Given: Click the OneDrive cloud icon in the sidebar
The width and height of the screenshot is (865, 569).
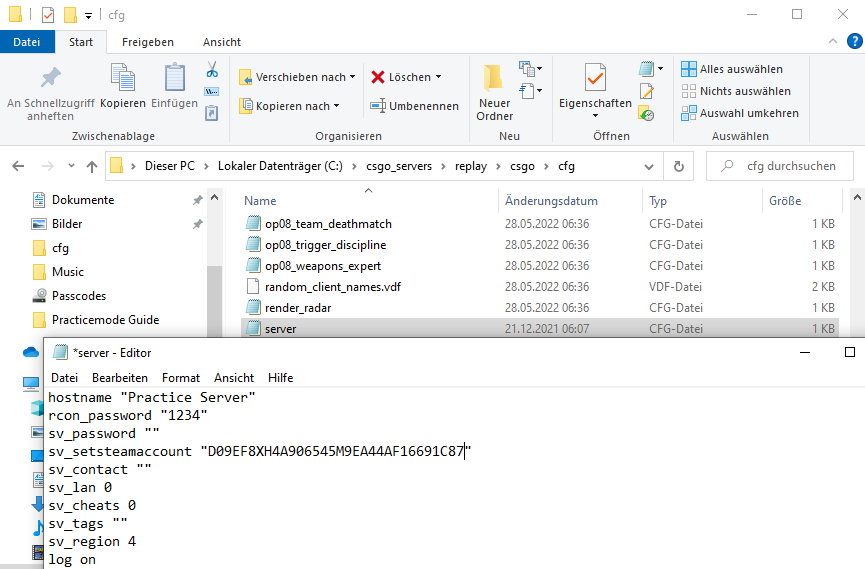Looking at the screenshot, I should tap(31, 352).
